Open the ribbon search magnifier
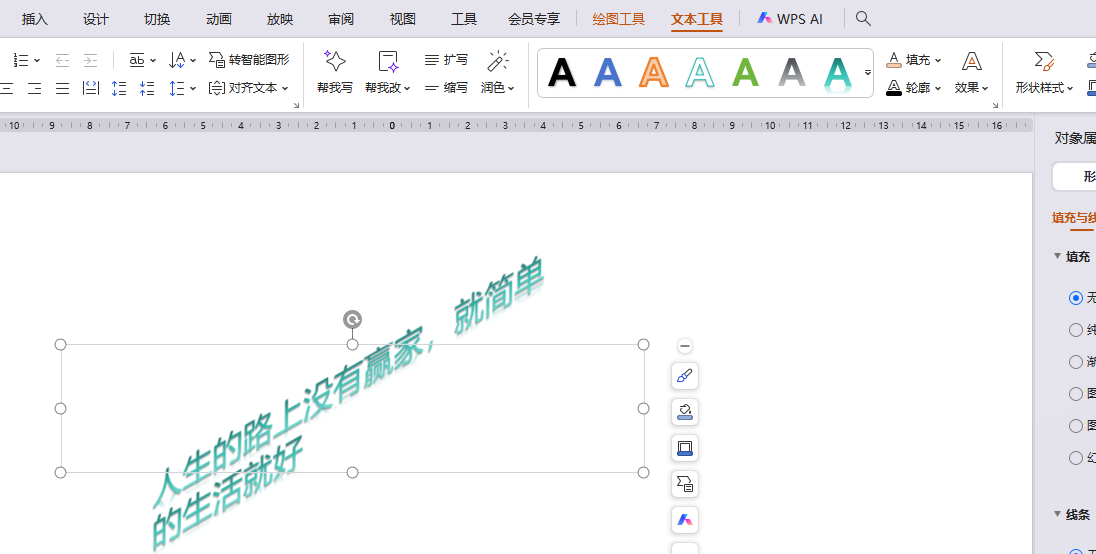The width and height of the screenshot is (1096, 554). pos(863,18)
